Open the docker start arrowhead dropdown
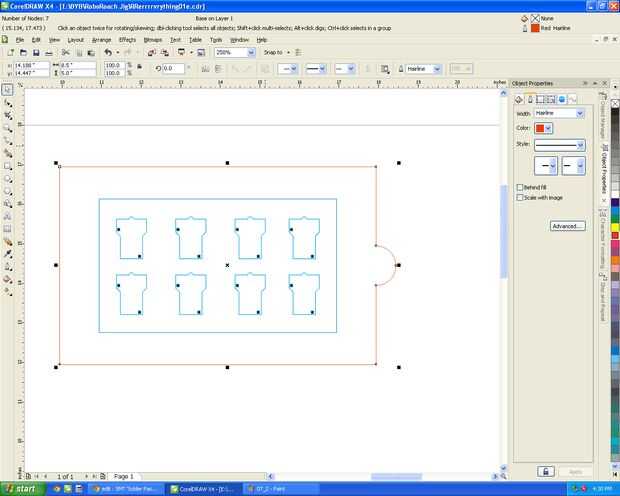 pos(546,166)
